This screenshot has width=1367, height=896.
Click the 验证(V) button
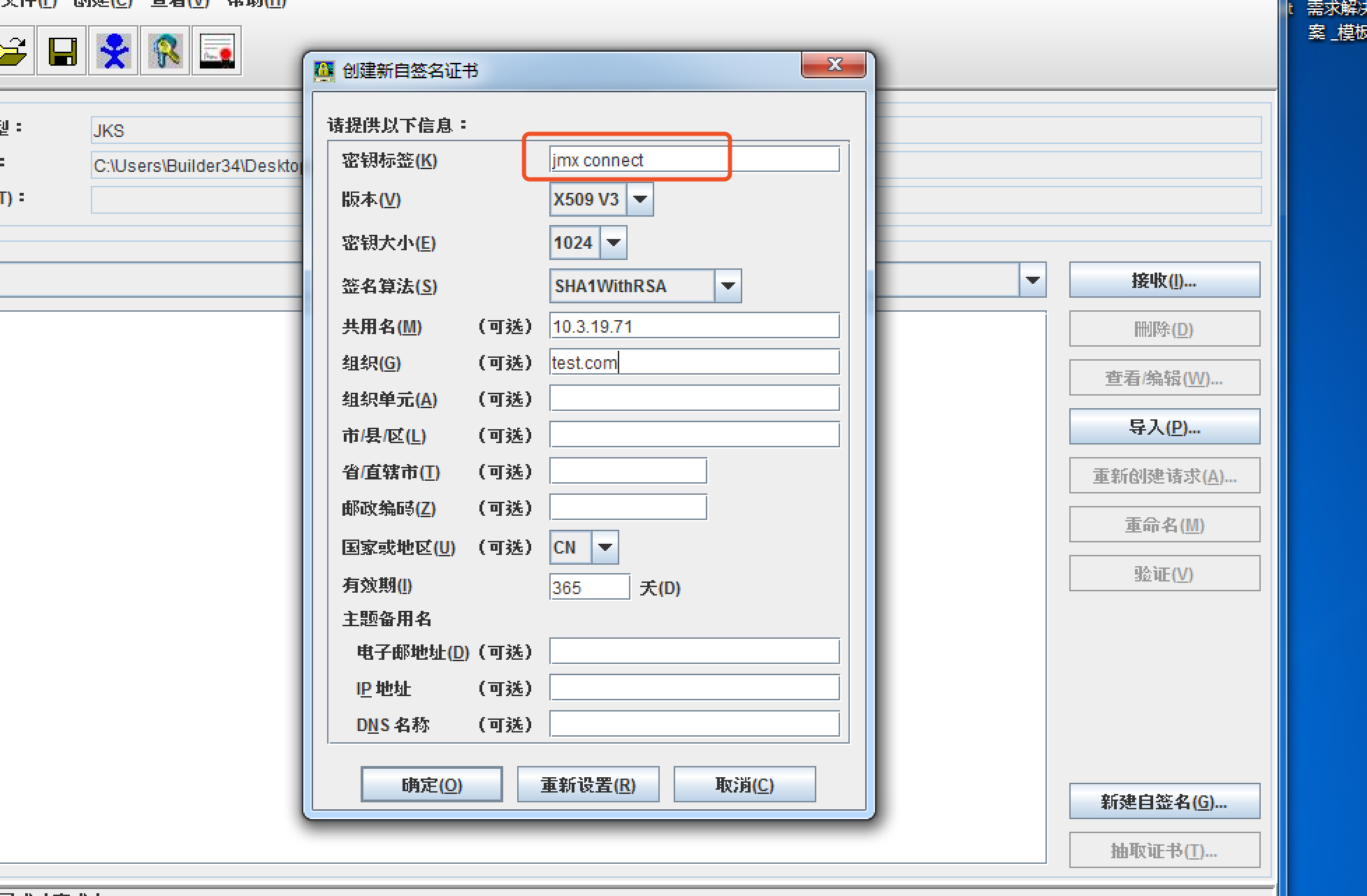1164,573
